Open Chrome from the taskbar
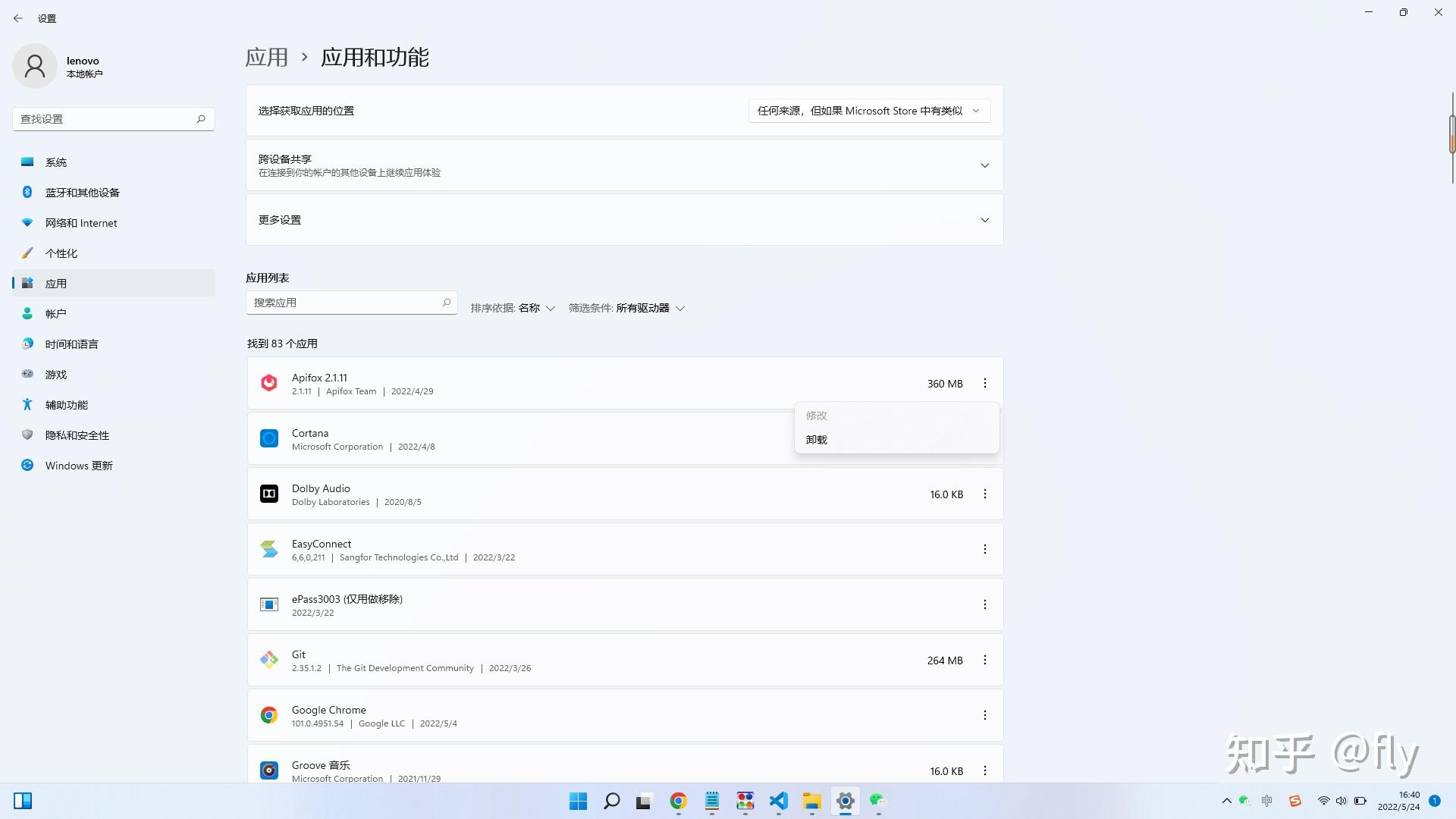This screenshot has width=1456, height=819. (x=678, y=801)
